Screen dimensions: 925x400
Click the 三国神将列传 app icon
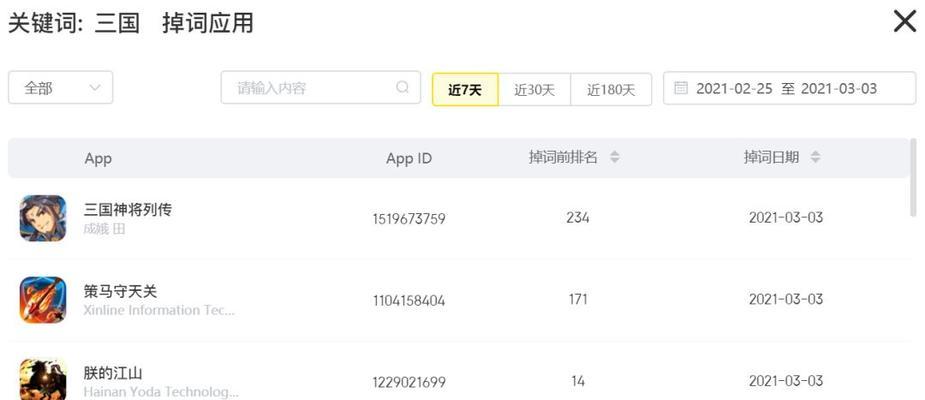pyautogui.click(x=42, y=218)
